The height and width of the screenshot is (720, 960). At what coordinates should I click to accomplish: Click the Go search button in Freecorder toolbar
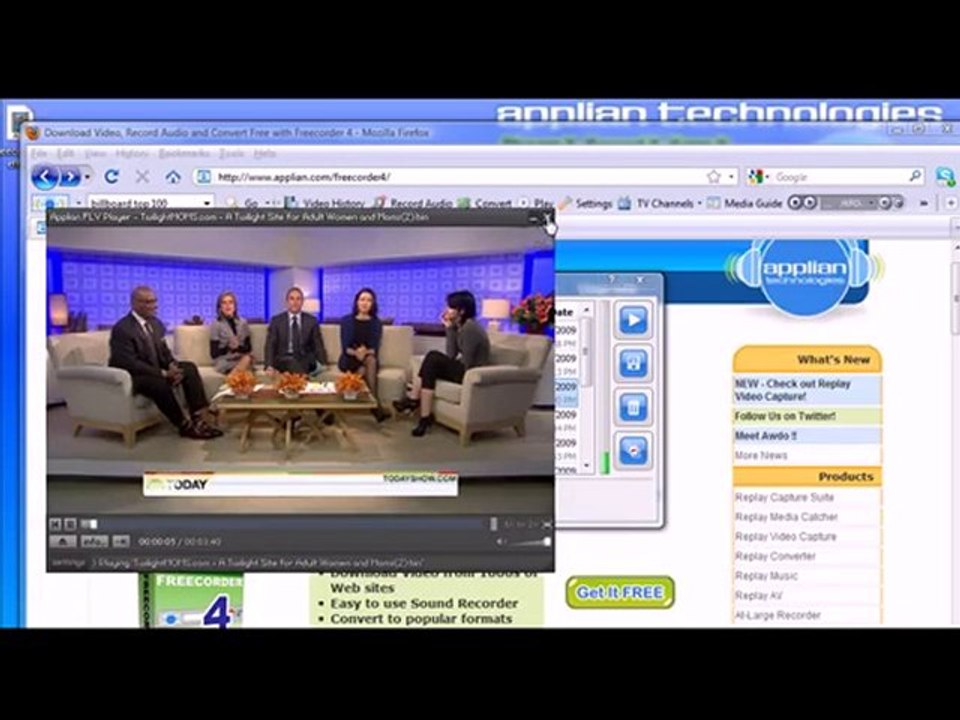coord(244,203)
